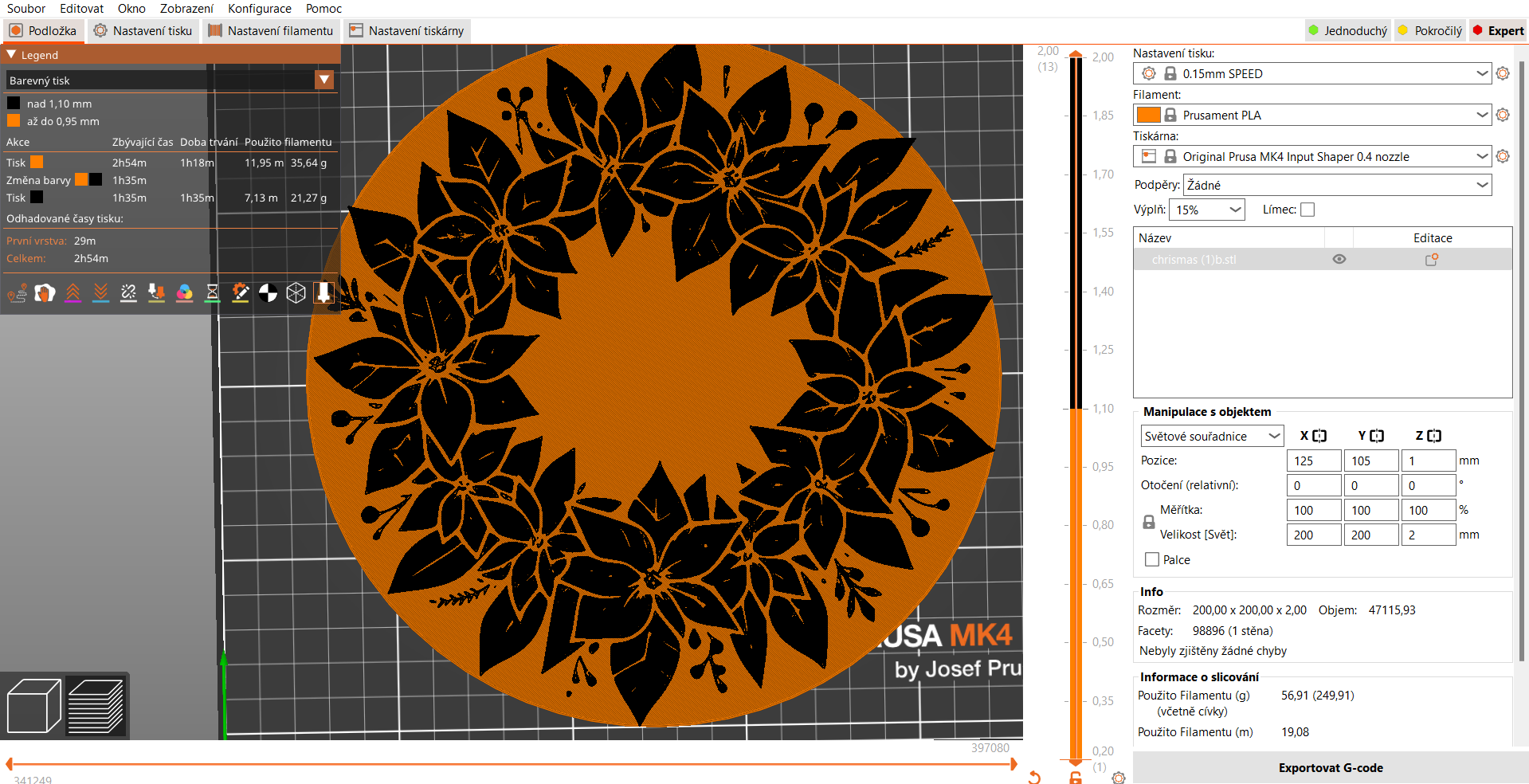Toggle travel moves visibility icon
The height and width of the screenshot is (784, 1529).
[x=18, y=293]
